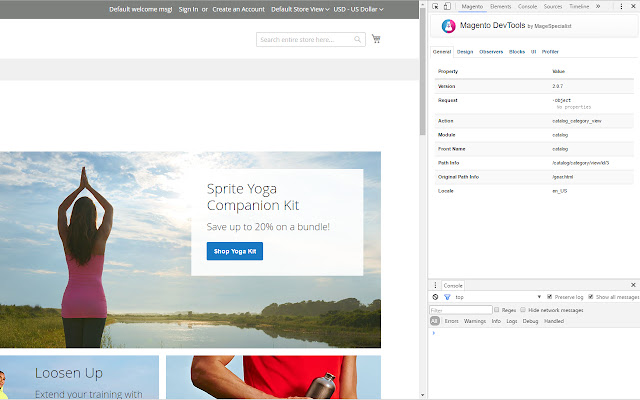Open DevTools customize three-dot menu
This screenshot has width=640, height=400.
(x=621, y=6)
